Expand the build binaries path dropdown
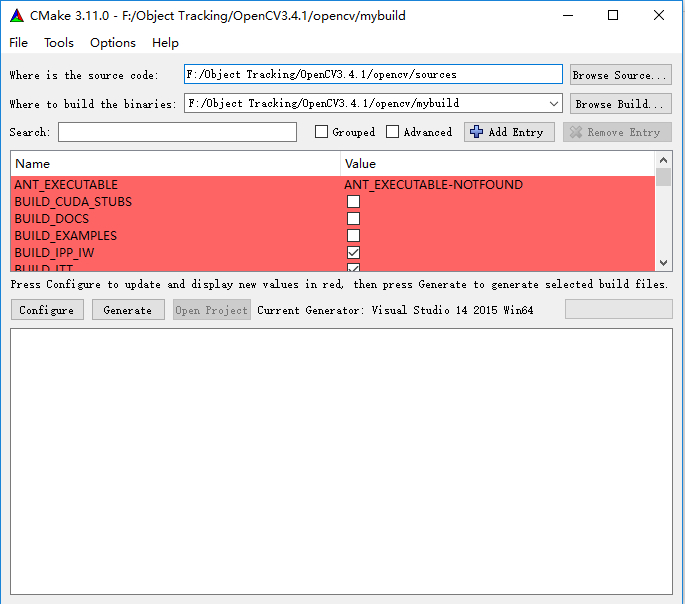The image size is (685, 604). tap(554, 104)
